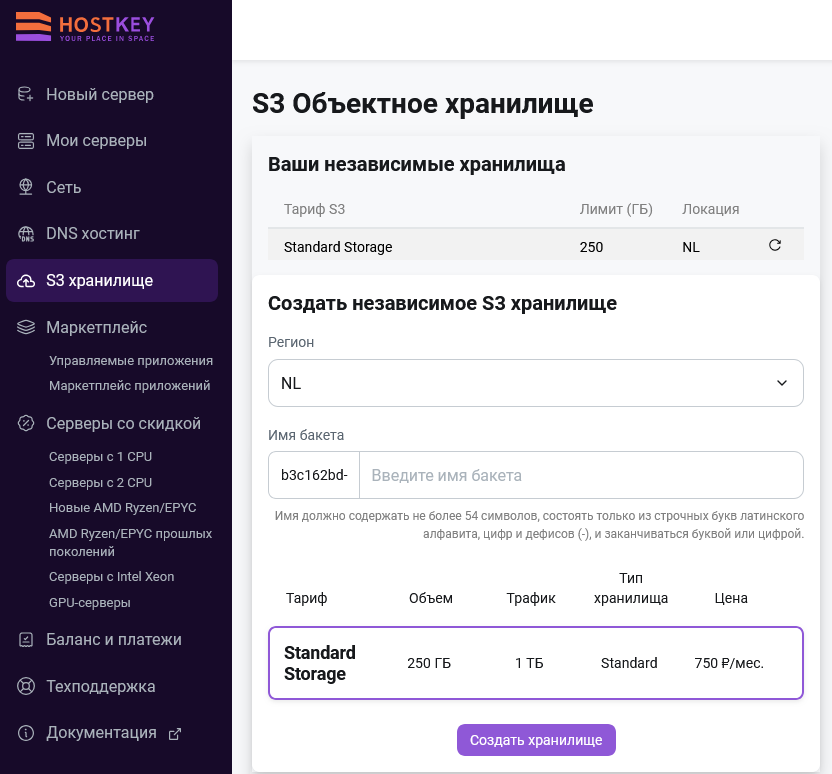Image resolution: width=832 pixels, height=774 pixels.
Task: Open Маркетплейс приложений submenu link
Action: pyautogui.click(x=129, y=386)
